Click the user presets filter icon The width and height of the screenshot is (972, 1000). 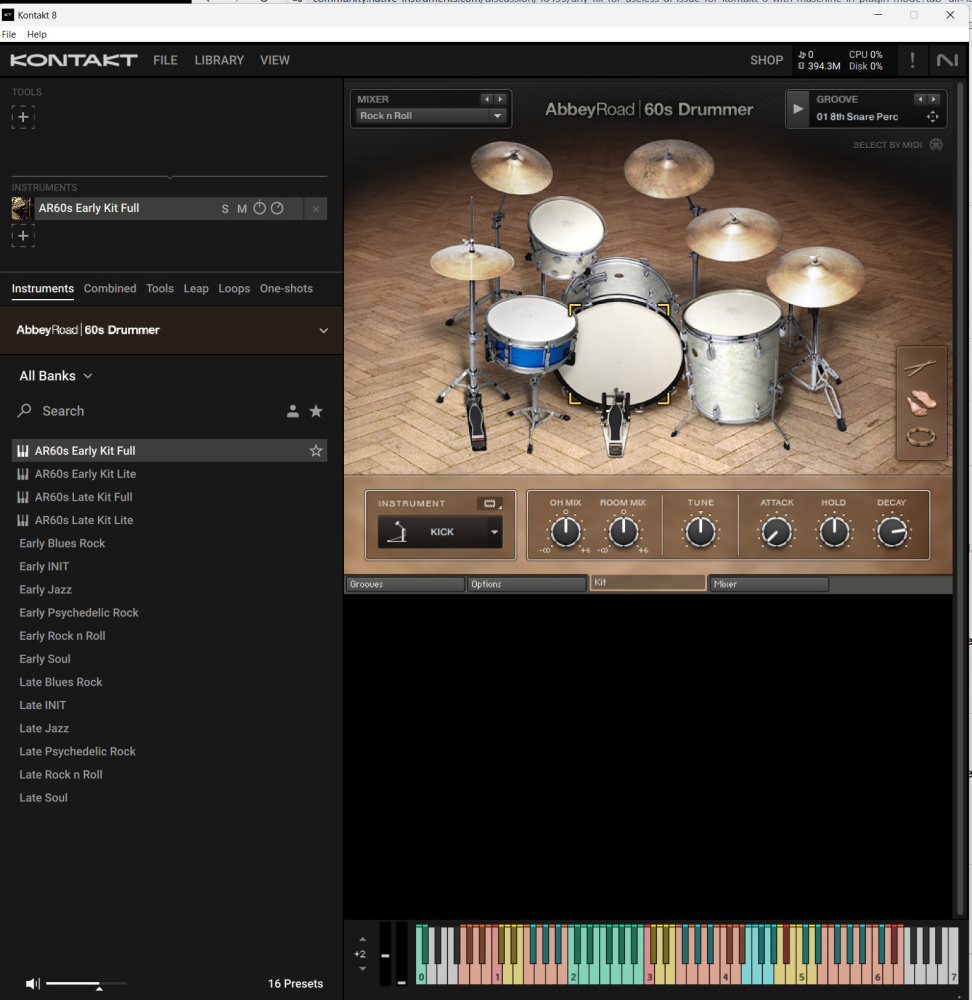[x=293, y=411]
